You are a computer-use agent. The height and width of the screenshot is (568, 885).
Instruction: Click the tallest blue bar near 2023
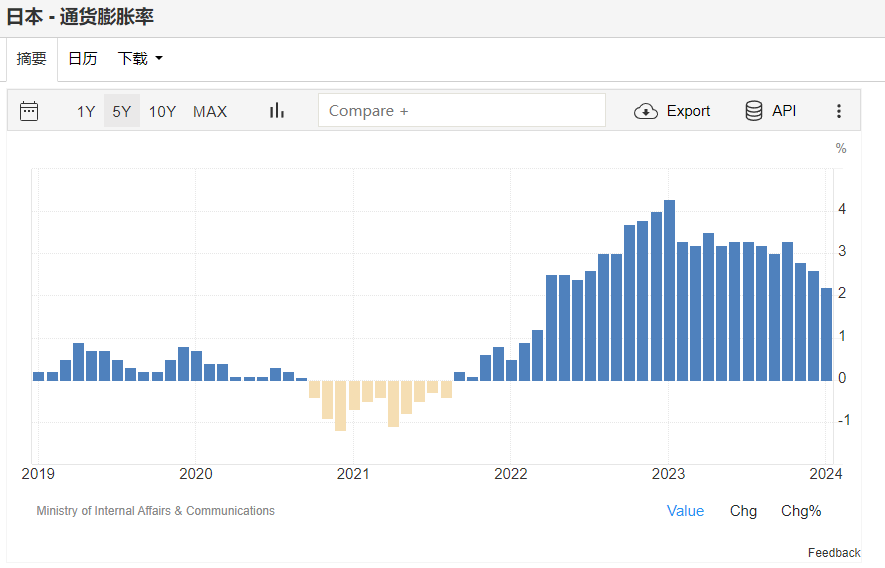[669, 290]
